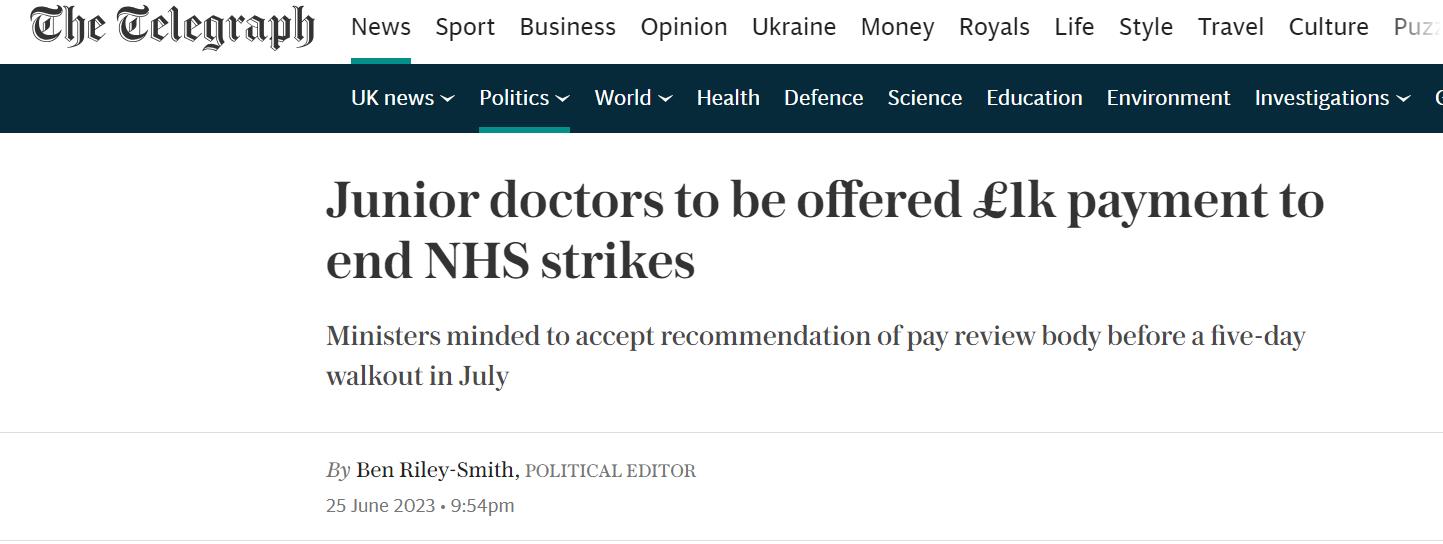
Task: Open the Business section
Action: [x=568, y=27]
